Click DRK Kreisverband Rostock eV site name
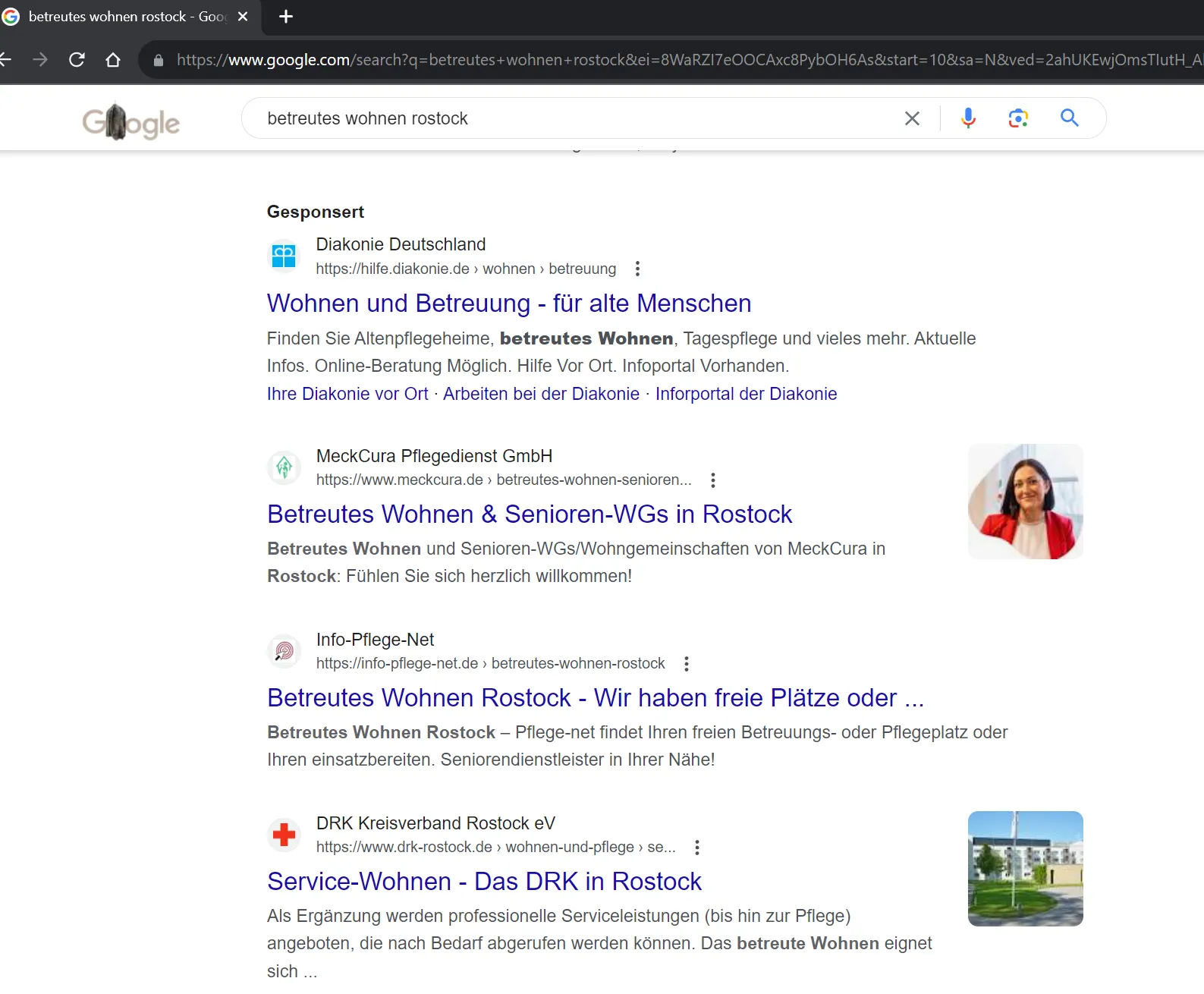This screenshot has width=1204, height=994. pyautogui.click(x=435, y=823)
